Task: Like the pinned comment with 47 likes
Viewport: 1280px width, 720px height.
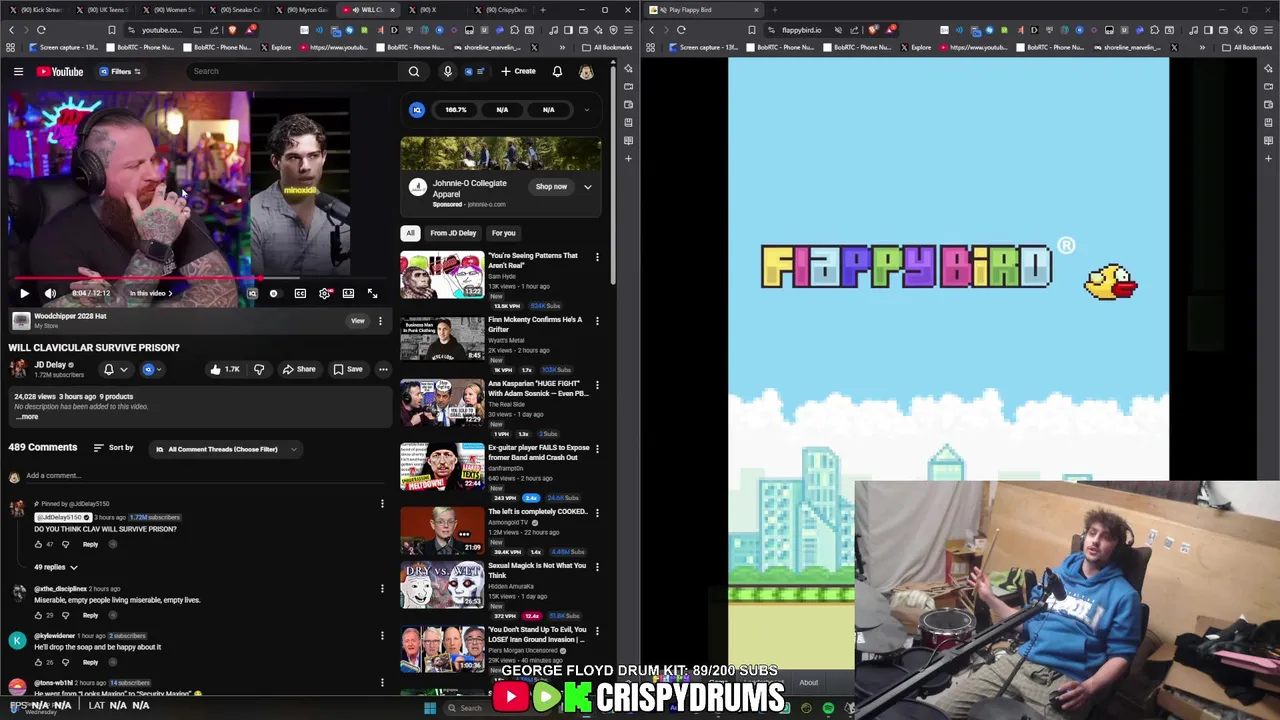Action: tap(39, 544)
